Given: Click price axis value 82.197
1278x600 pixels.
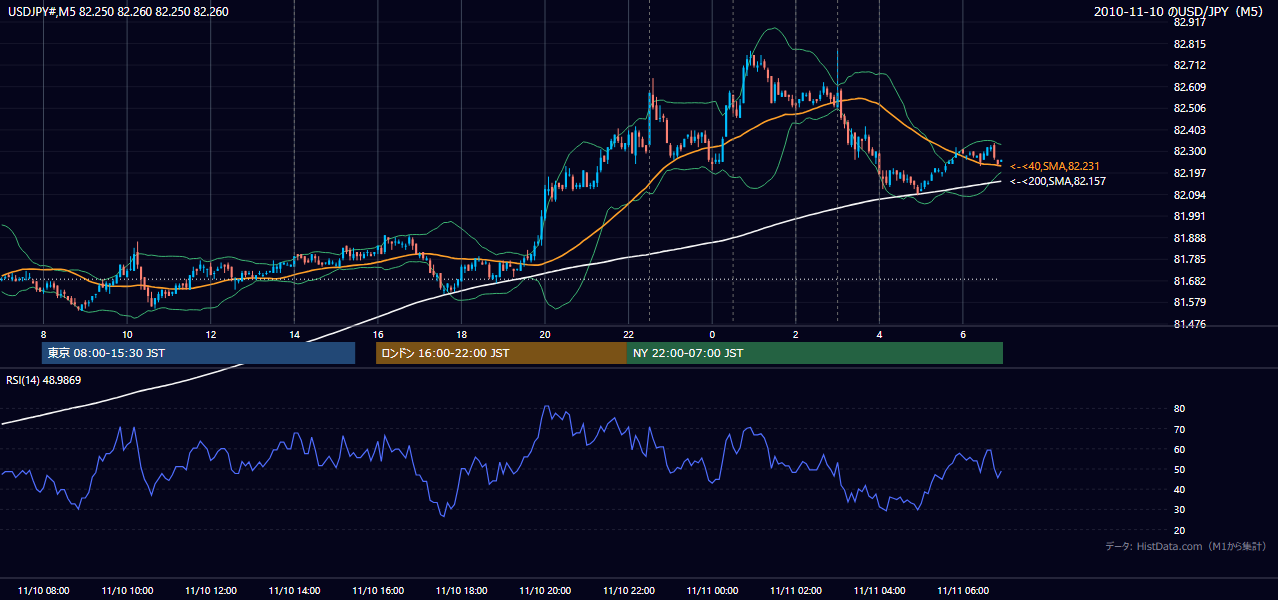Looking at the screenshot, I should tap(1189, 173).
